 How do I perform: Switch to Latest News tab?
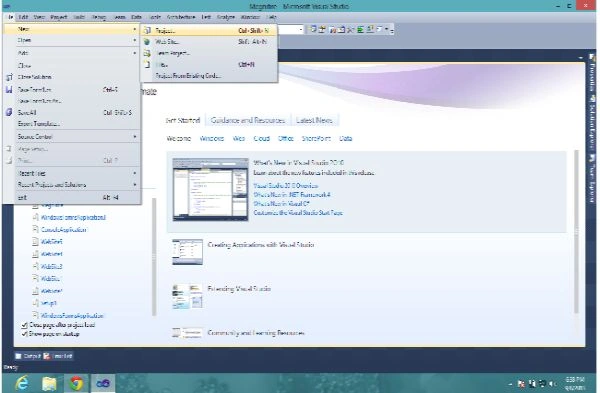[x=314, y=120]
